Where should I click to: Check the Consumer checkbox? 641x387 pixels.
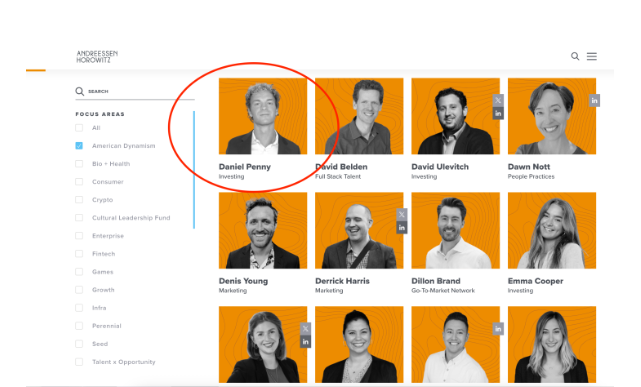click(x=79, y=182)
